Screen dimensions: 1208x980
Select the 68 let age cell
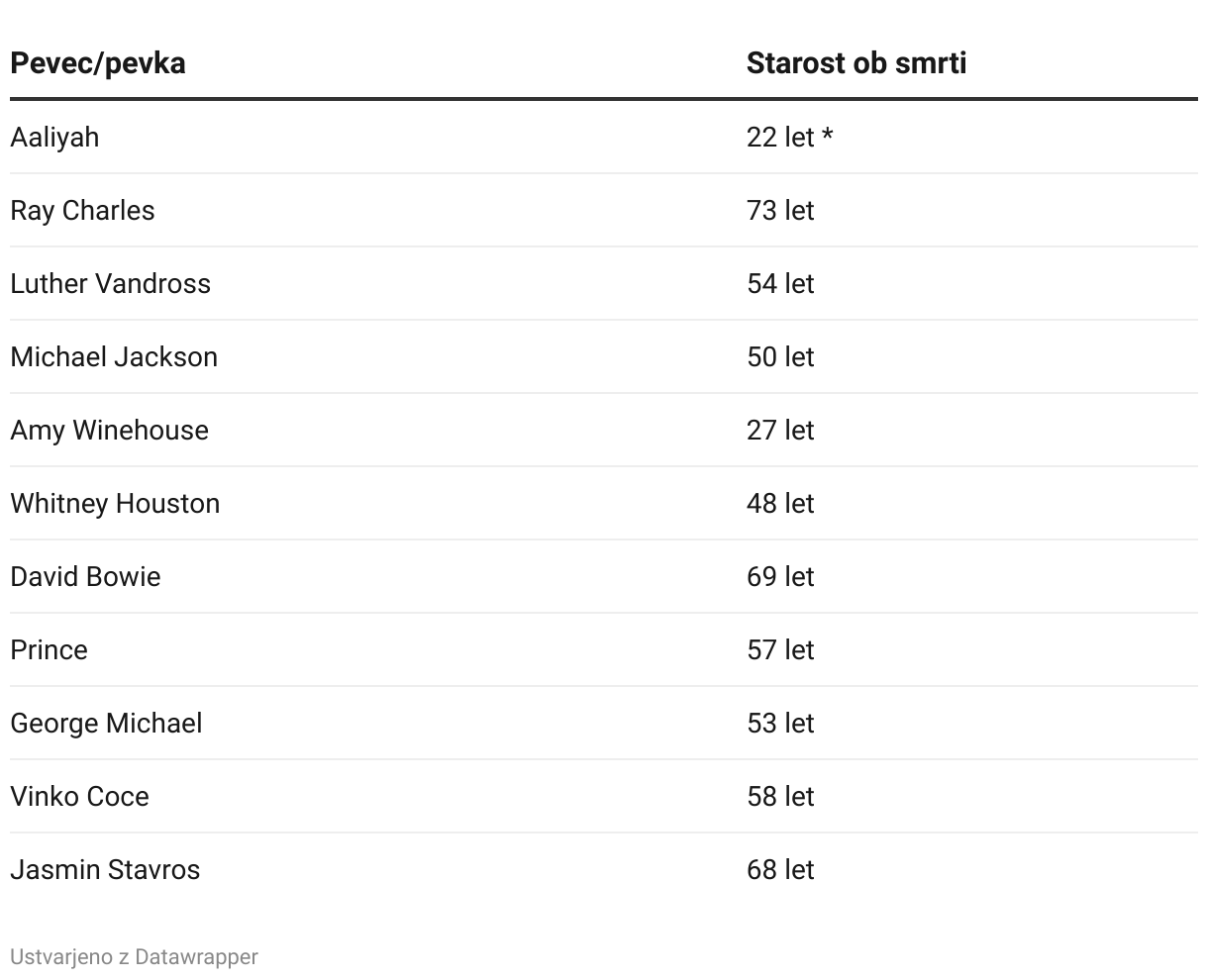click(x=780, y=869)
